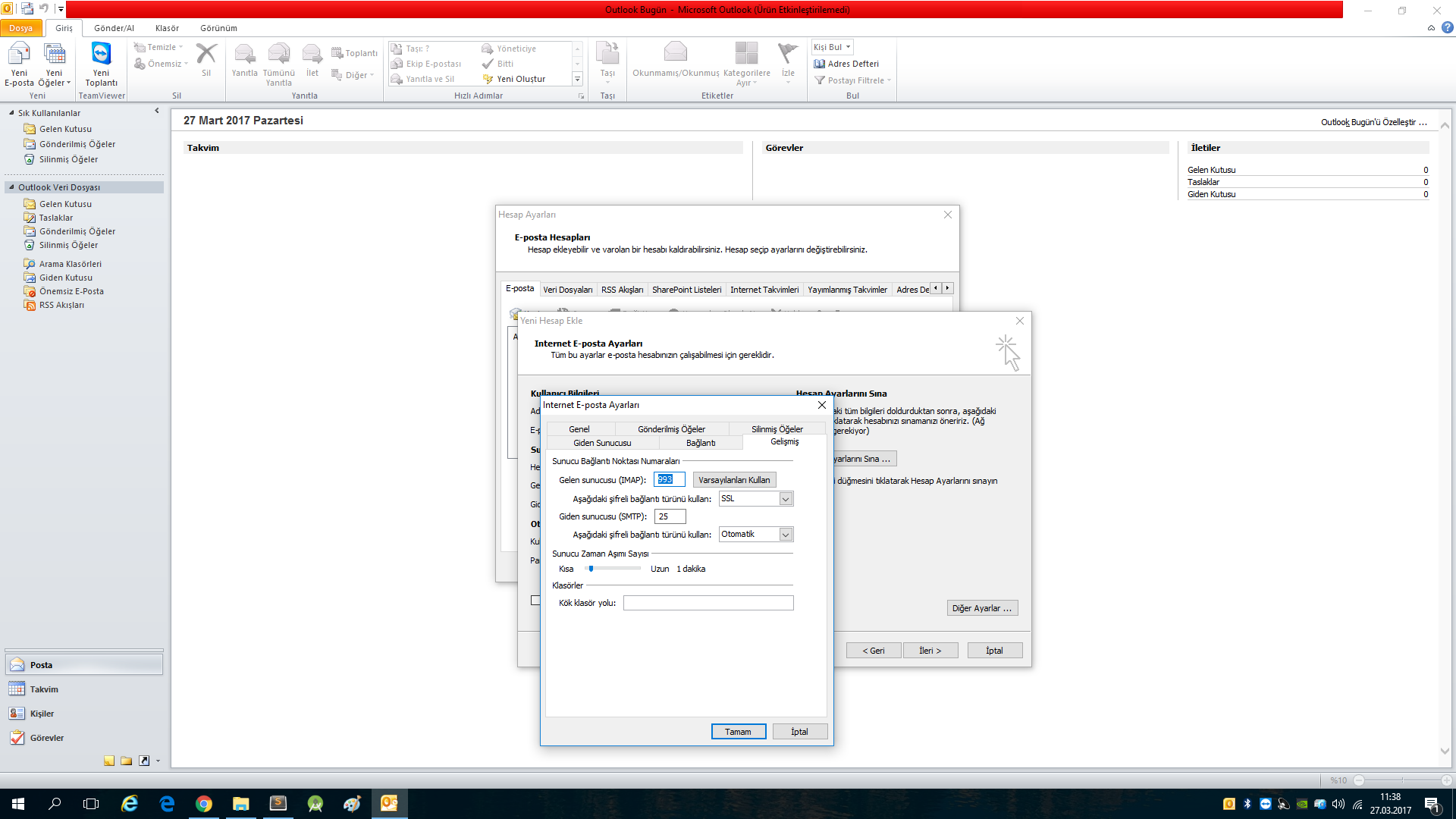Viewport: 1456px width, 819px height.
Task: Click the Posta navigation button
Action: pos(83,665)
